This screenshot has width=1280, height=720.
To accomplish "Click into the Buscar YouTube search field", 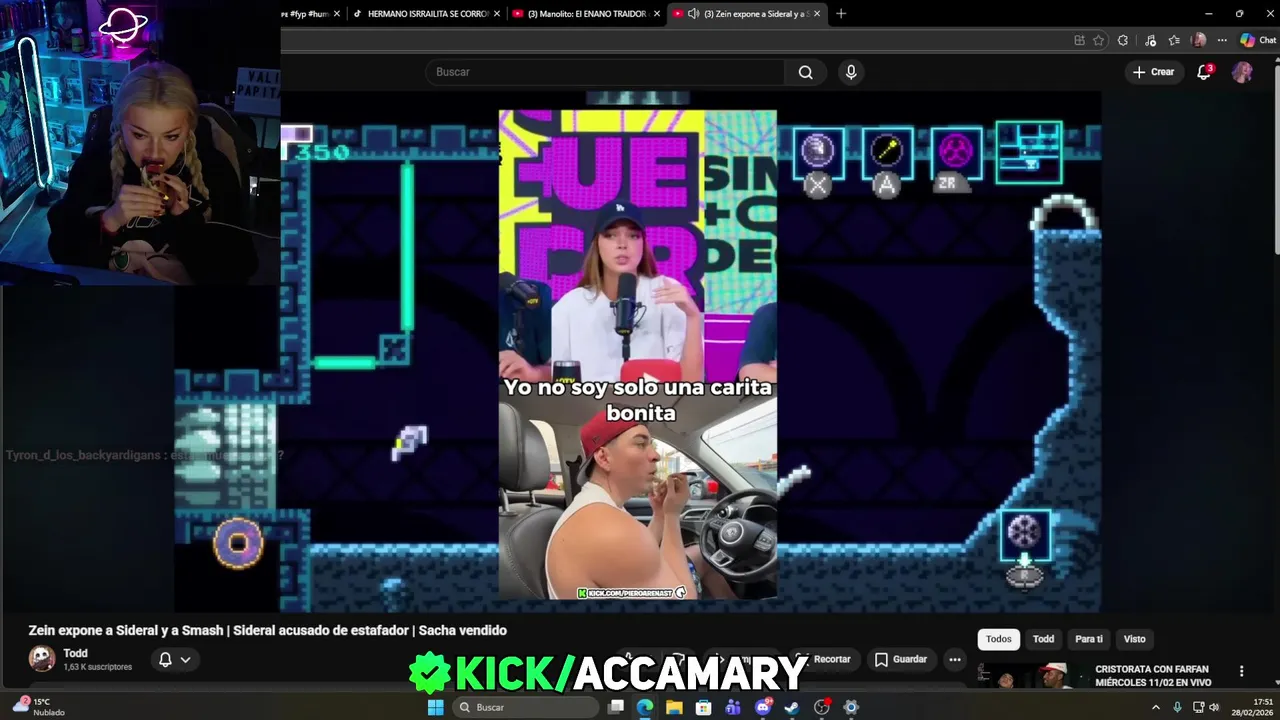I will click(x=605, y=72).
